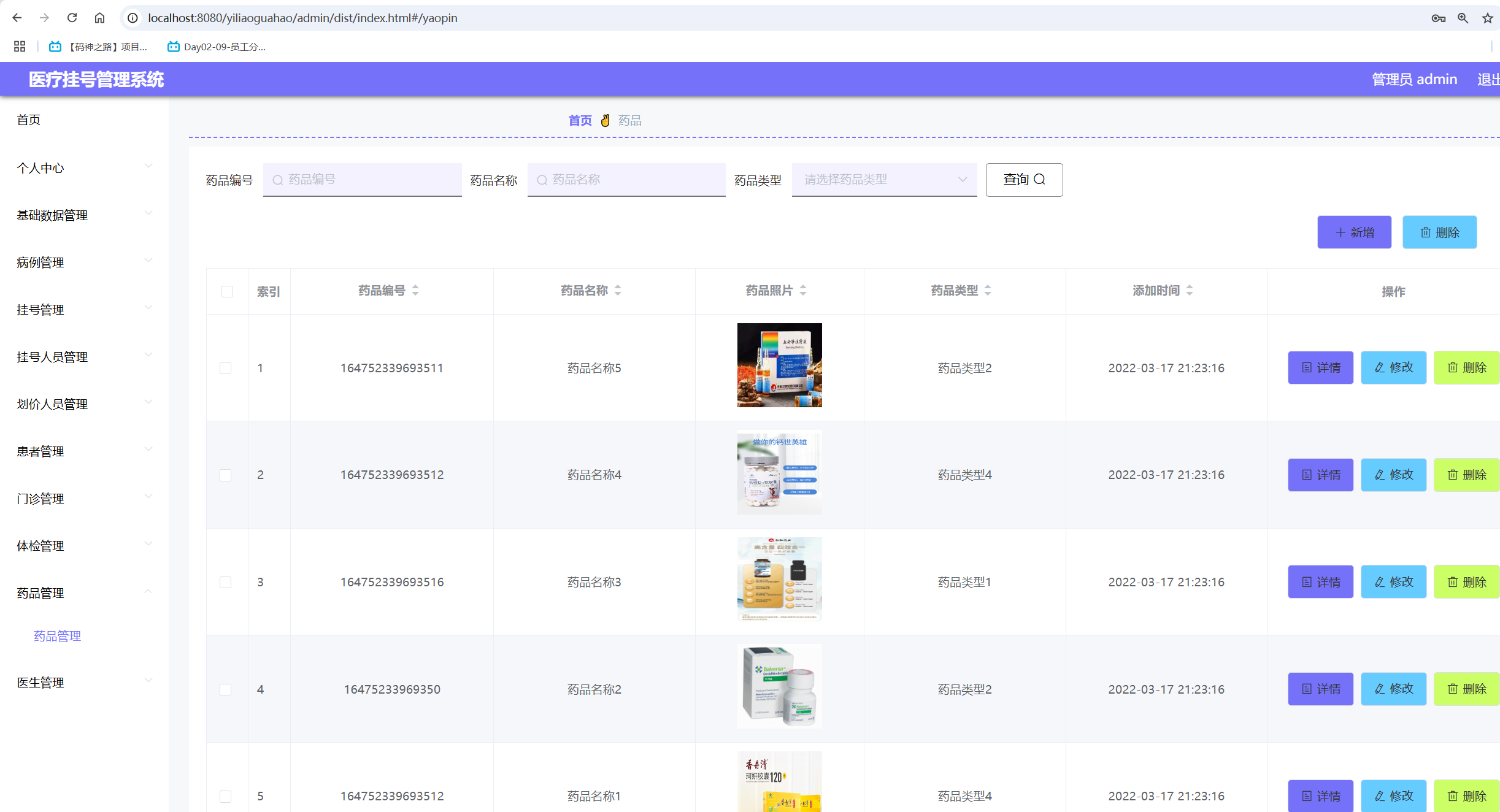Expand 划价人员管理 sidebar menu
Image resolution: width=1500 pixels, height=812 pixels.
click(x=84, y=404)
